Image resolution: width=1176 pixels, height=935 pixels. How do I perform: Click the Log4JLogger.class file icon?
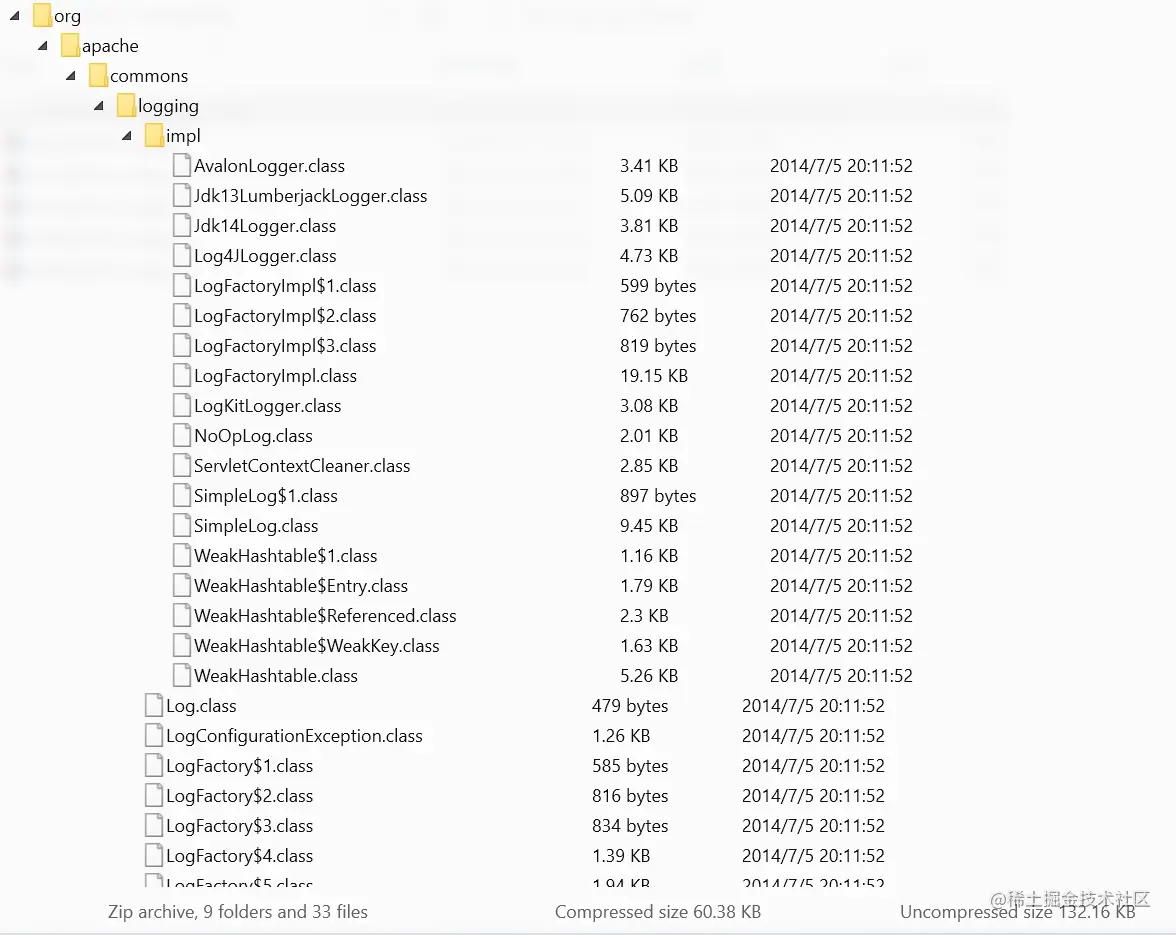tap(182, 256)
